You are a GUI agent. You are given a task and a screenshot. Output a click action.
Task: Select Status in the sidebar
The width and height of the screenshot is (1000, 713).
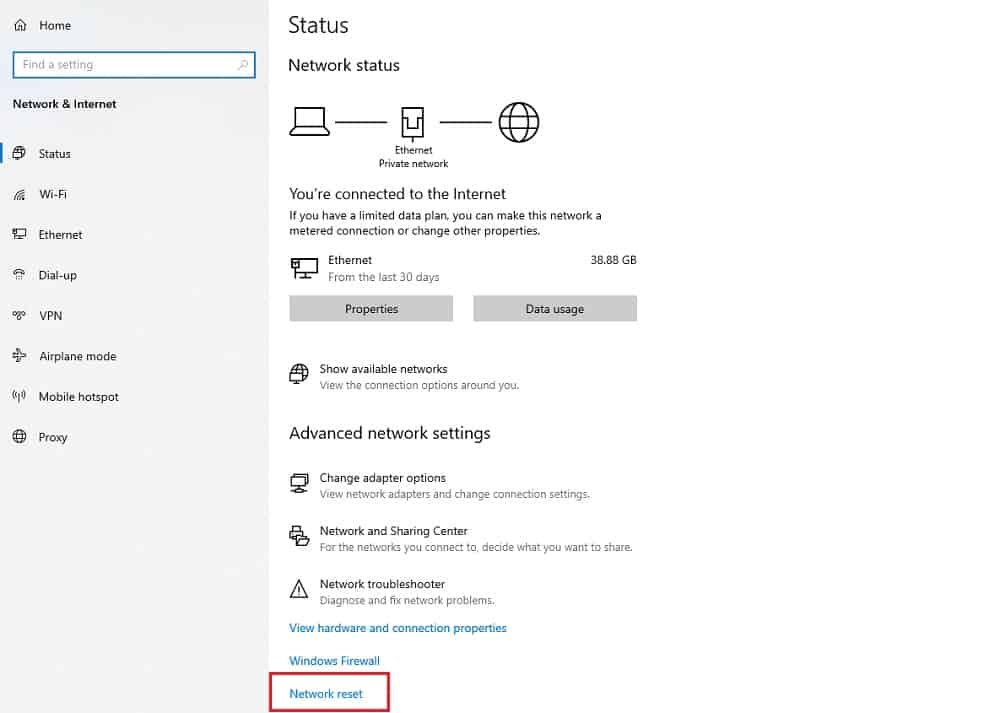(x=54, y=154)
